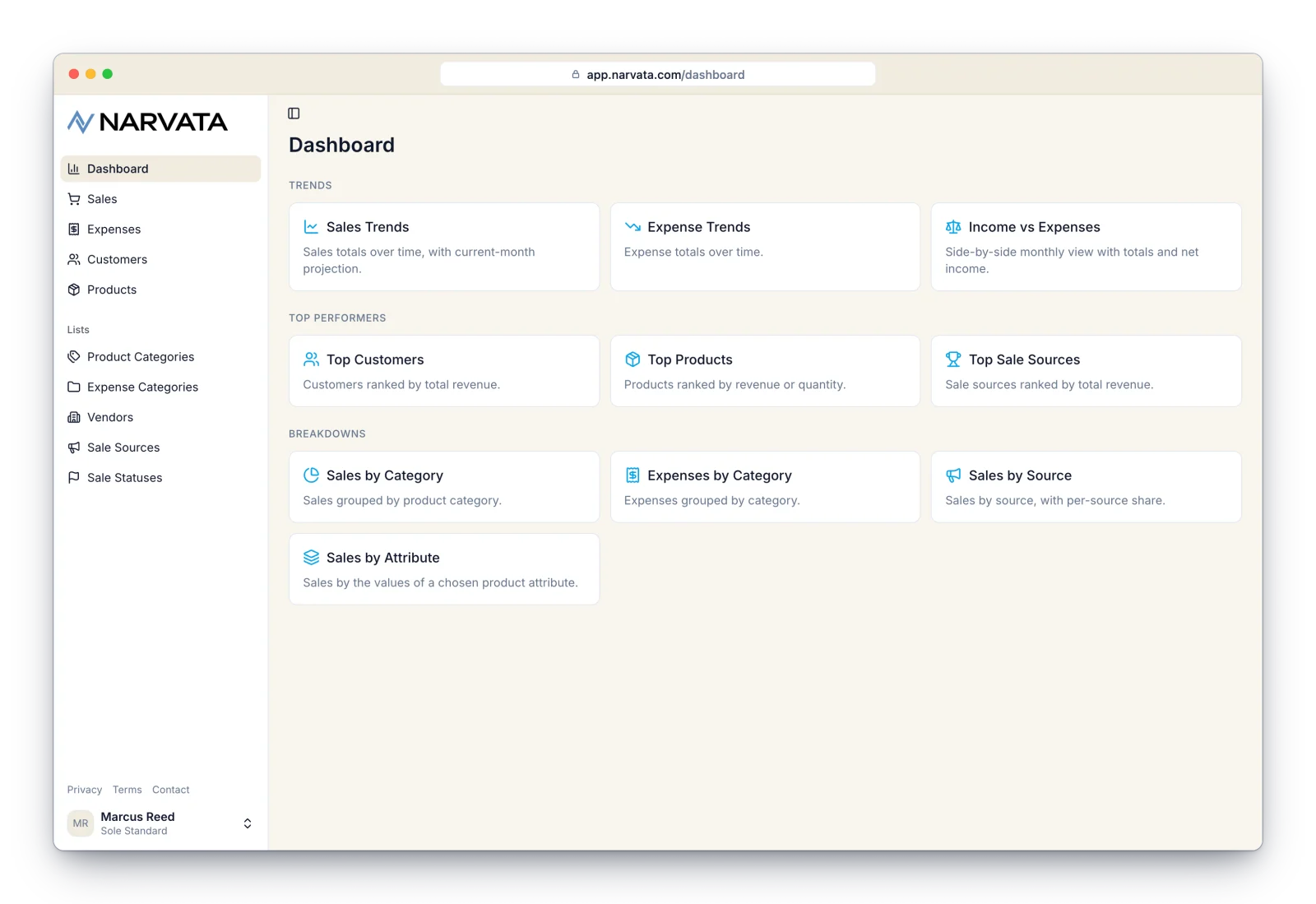This screenshot has height=904, width=1316.
Task: Expand the Marcus Reed account switcher chevron
Action: pos(248,823)
